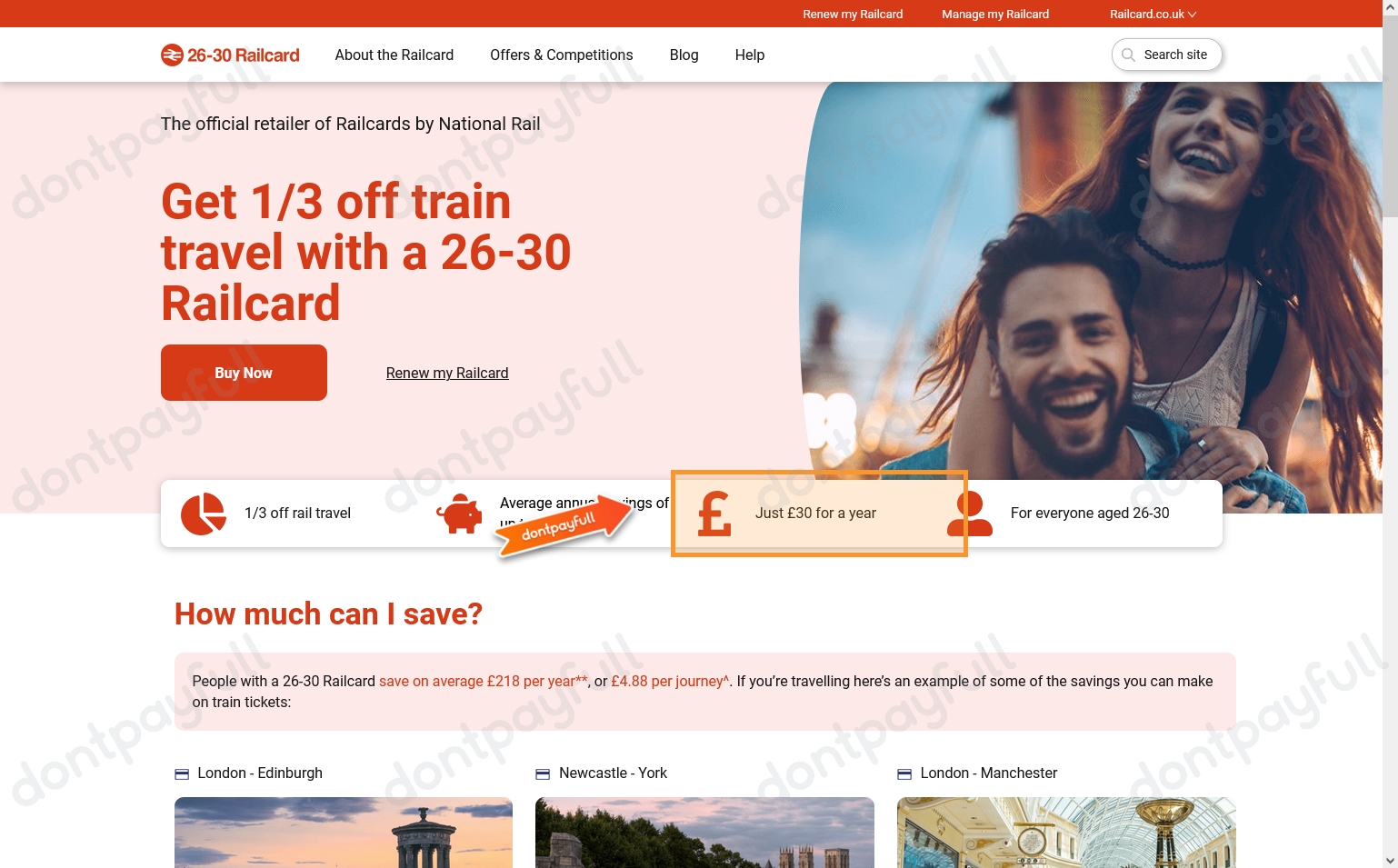Expand the Railcard.co.uk dropdown
This screenshot has height=868, width=1398.
pos(1153,14)
